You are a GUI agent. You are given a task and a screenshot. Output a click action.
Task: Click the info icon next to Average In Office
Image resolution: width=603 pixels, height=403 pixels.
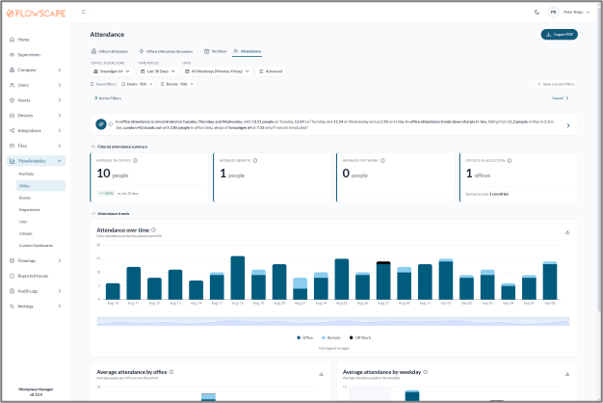pyautogui.click(x=135, y=160)
